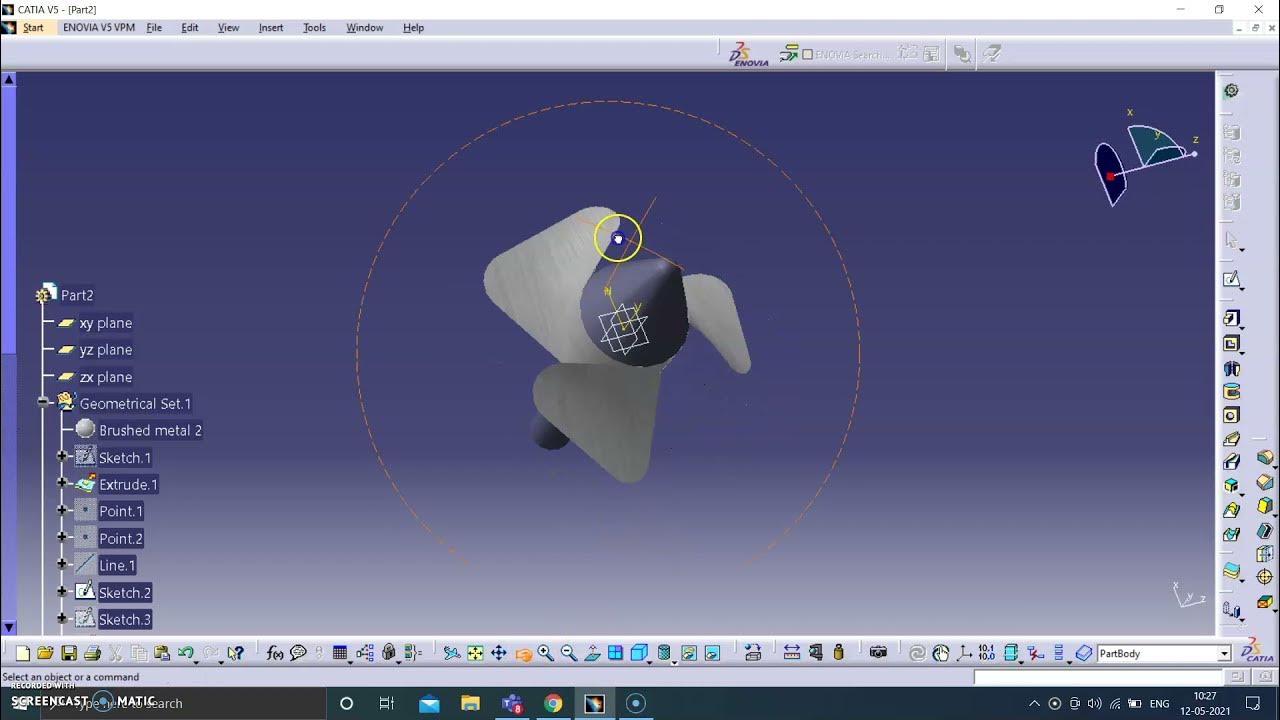The height and width of the screenshot is (720, 1280).
Task: Expand the Sketch.2 tree node
Action: [62, 592]
